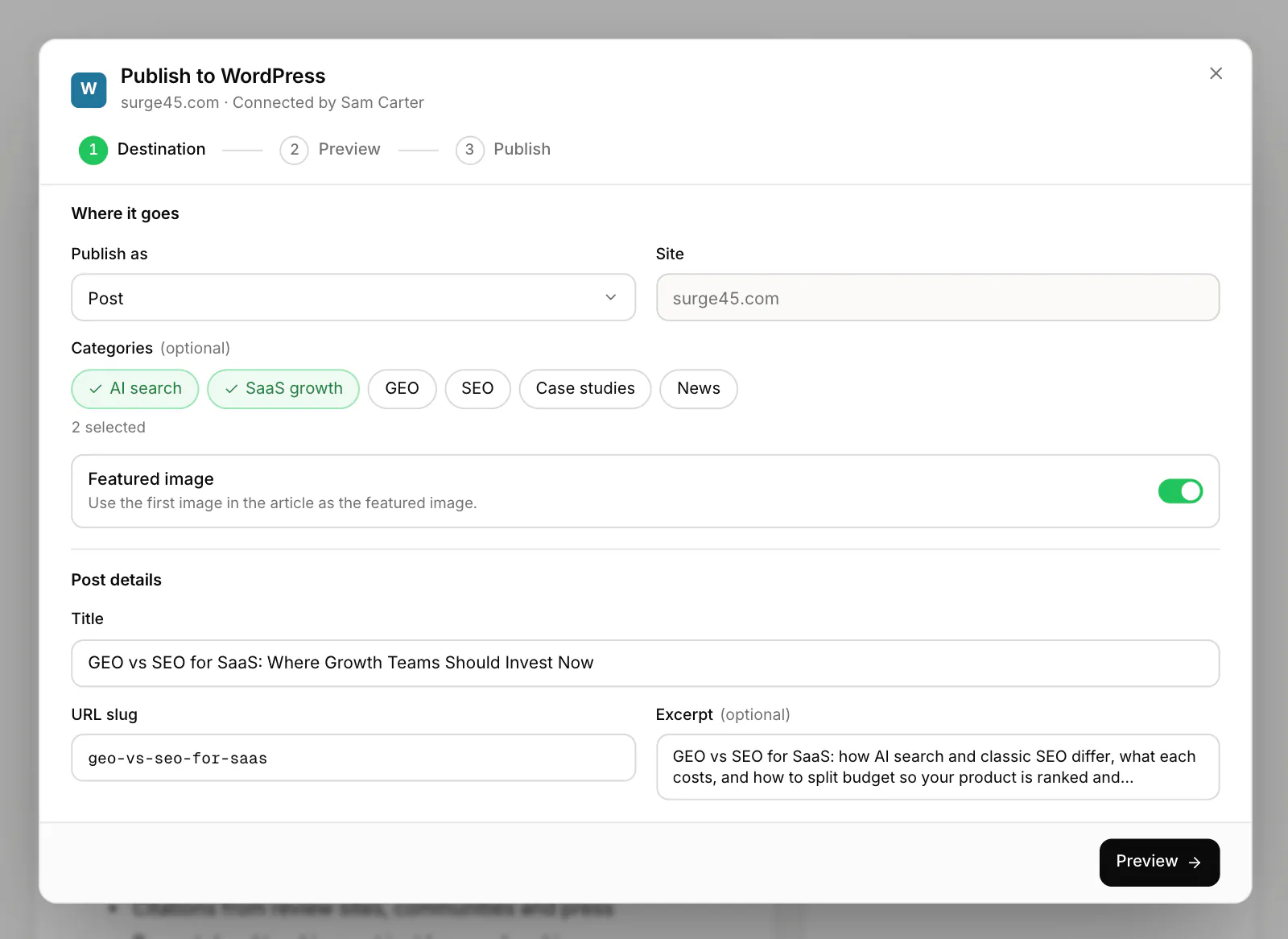The height and width of the screenshot is (939, 1288).
Task: Click the step 1 Destination circle
Action: [93, 150]
